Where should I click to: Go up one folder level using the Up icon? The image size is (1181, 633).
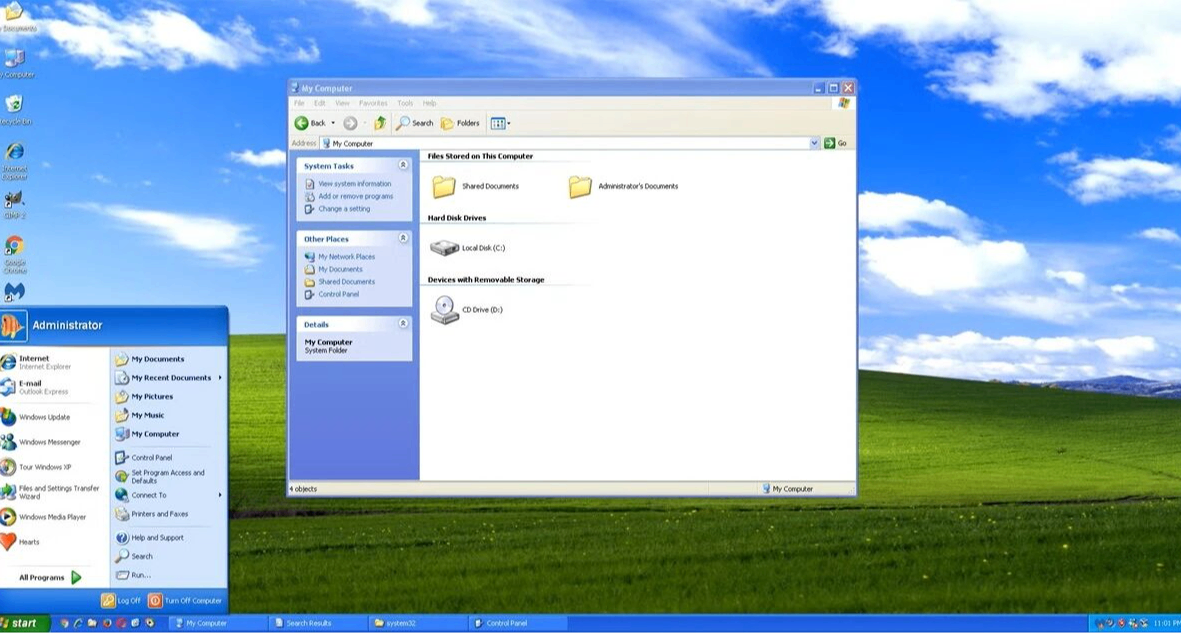click(x=380, y=123)
